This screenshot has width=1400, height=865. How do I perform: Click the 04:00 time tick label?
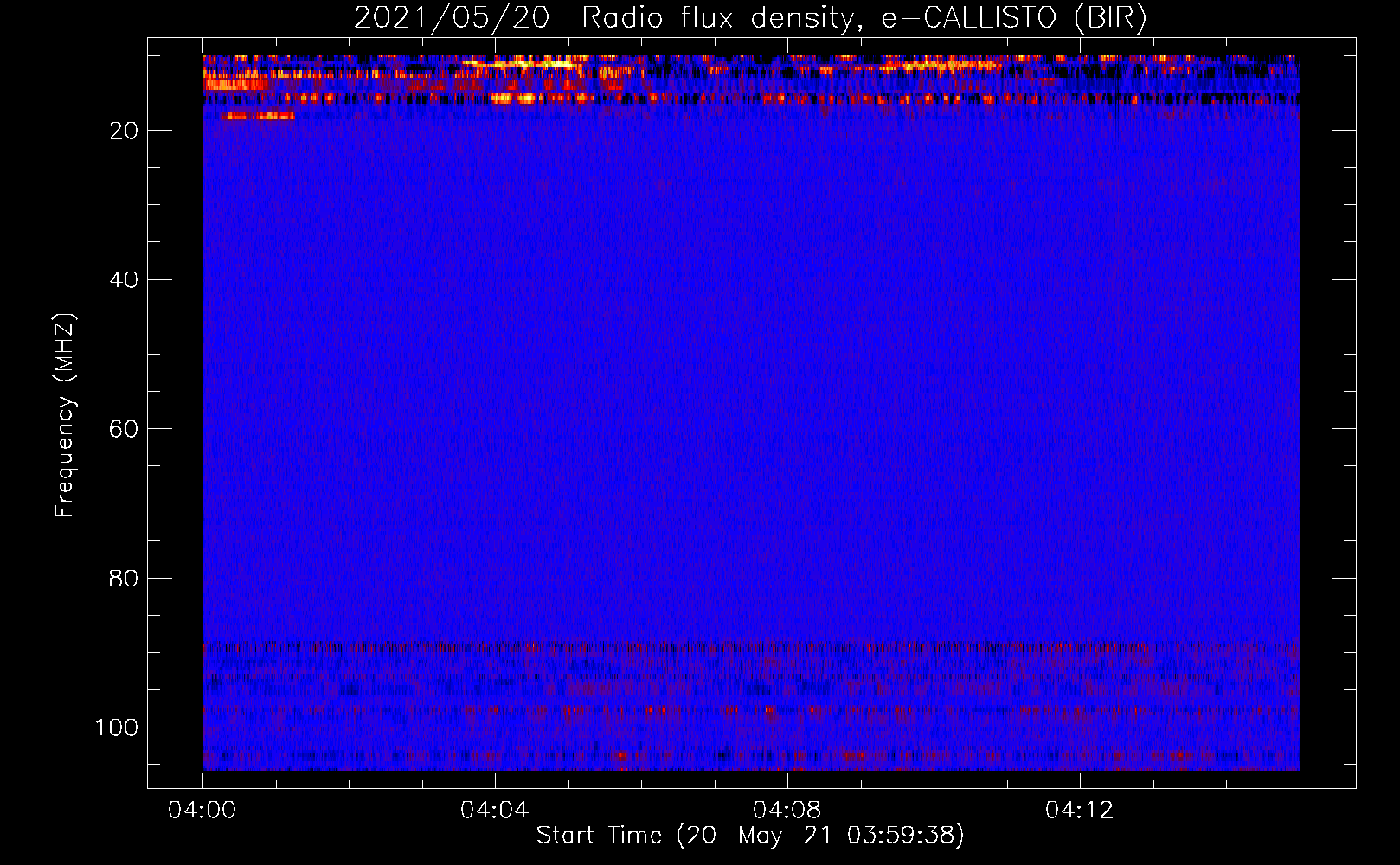click(x=202, y=811)
